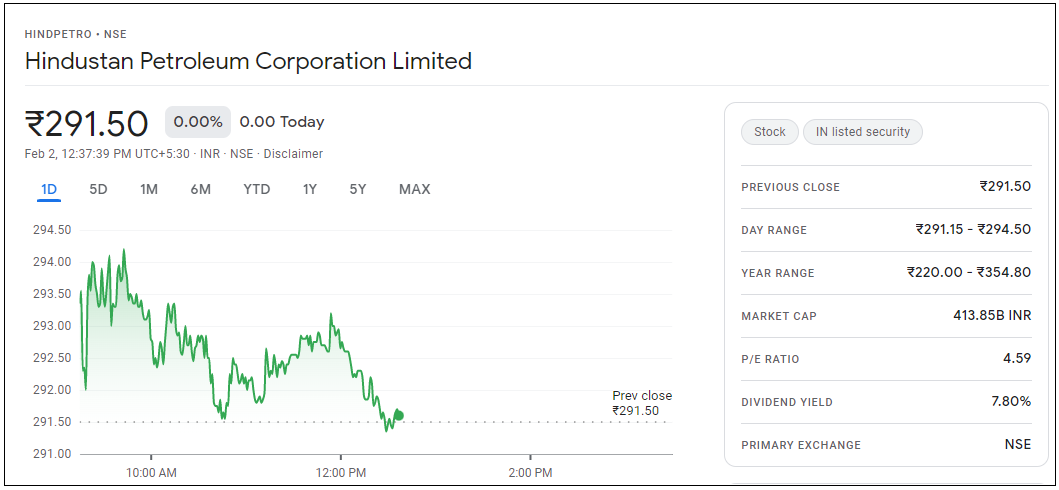Click the 291.00 y-axis label

(52, 454)
